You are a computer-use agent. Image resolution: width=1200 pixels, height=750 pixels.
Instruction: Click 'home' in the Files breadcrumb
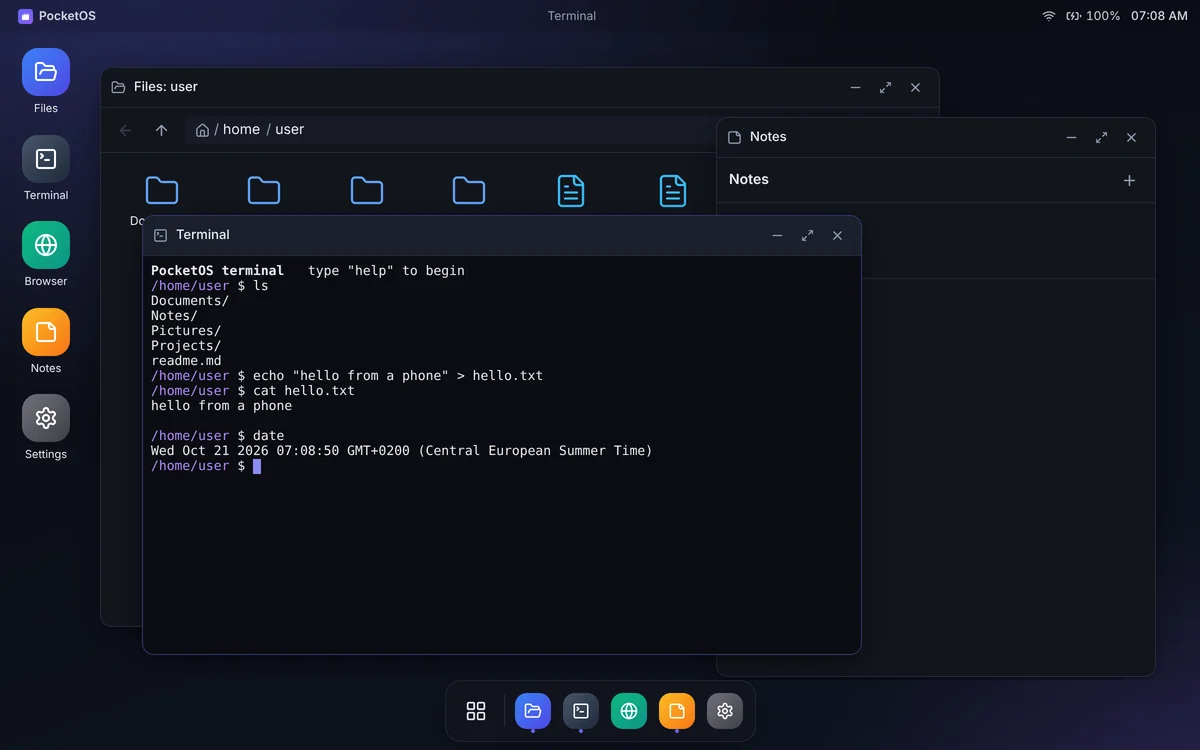tap(241, 130)
